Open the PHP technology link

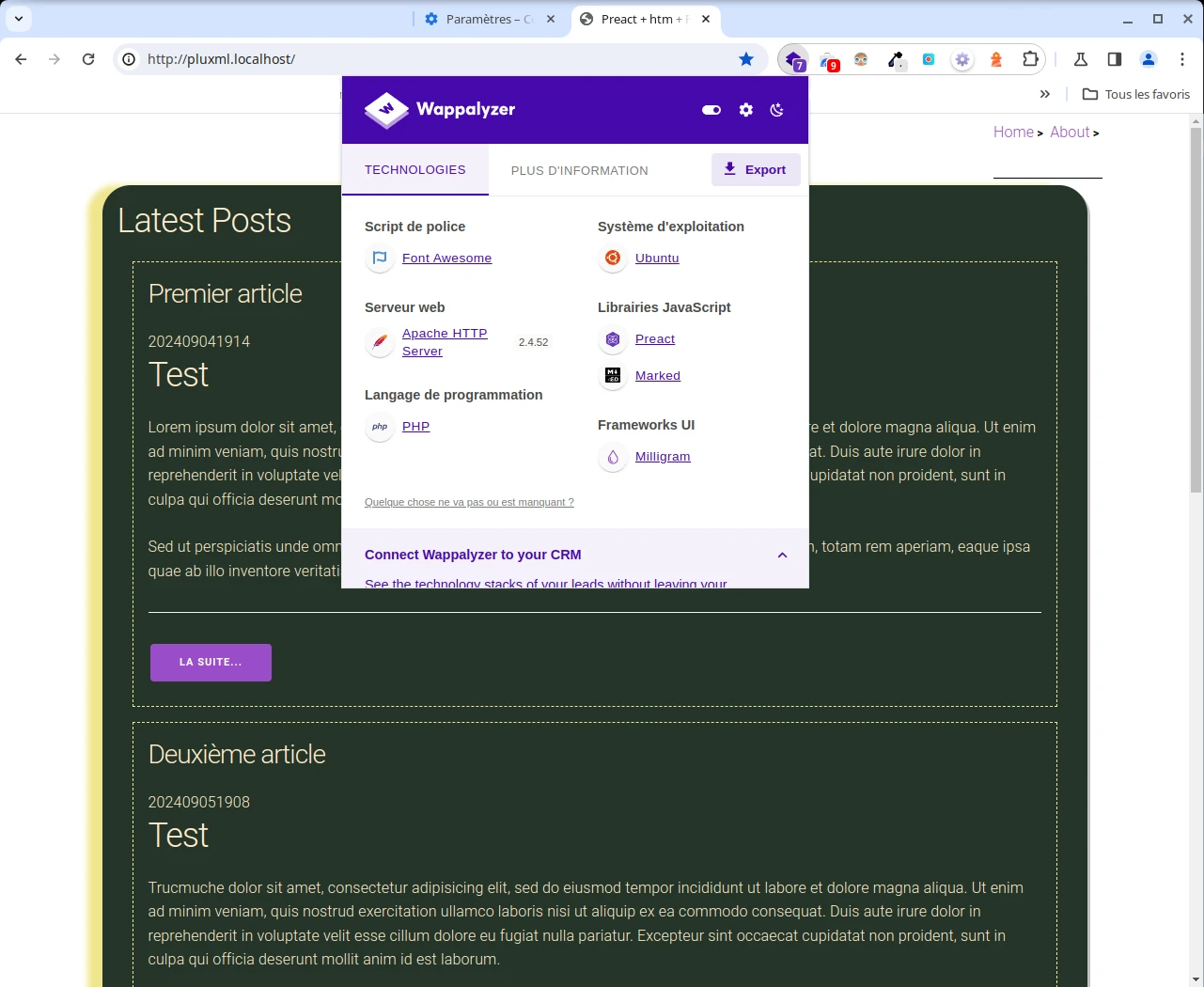(415, 426)
